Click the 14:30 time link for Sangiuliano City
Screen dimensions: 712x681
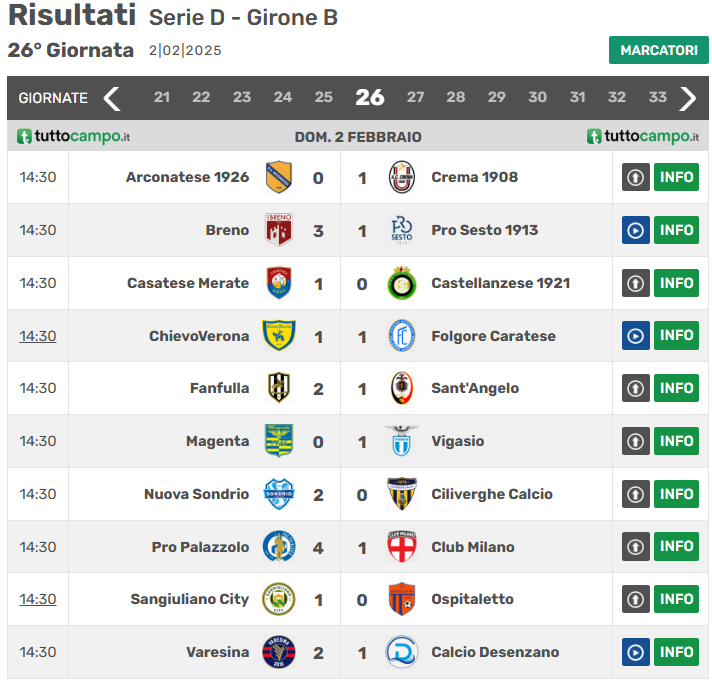click(x=38, y=599)
